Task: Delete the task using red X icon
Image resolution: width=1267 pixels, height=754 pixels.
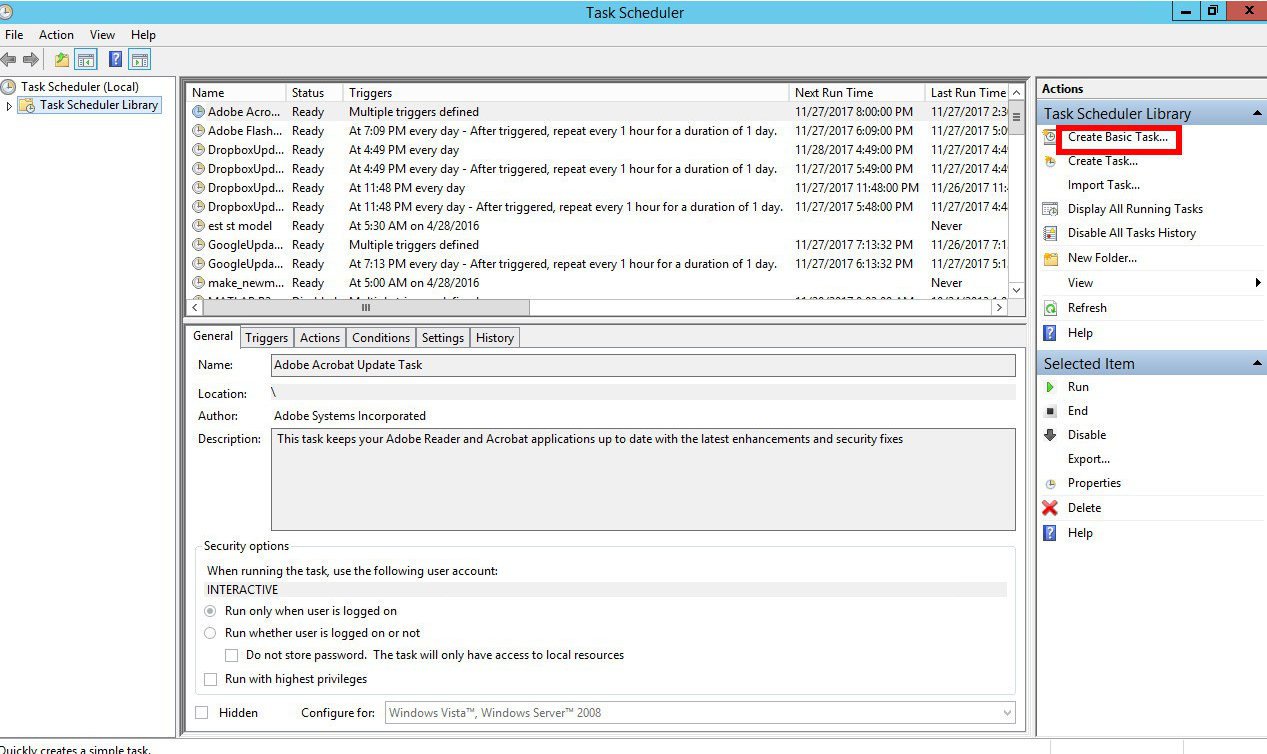Action: click(1051, 507)
